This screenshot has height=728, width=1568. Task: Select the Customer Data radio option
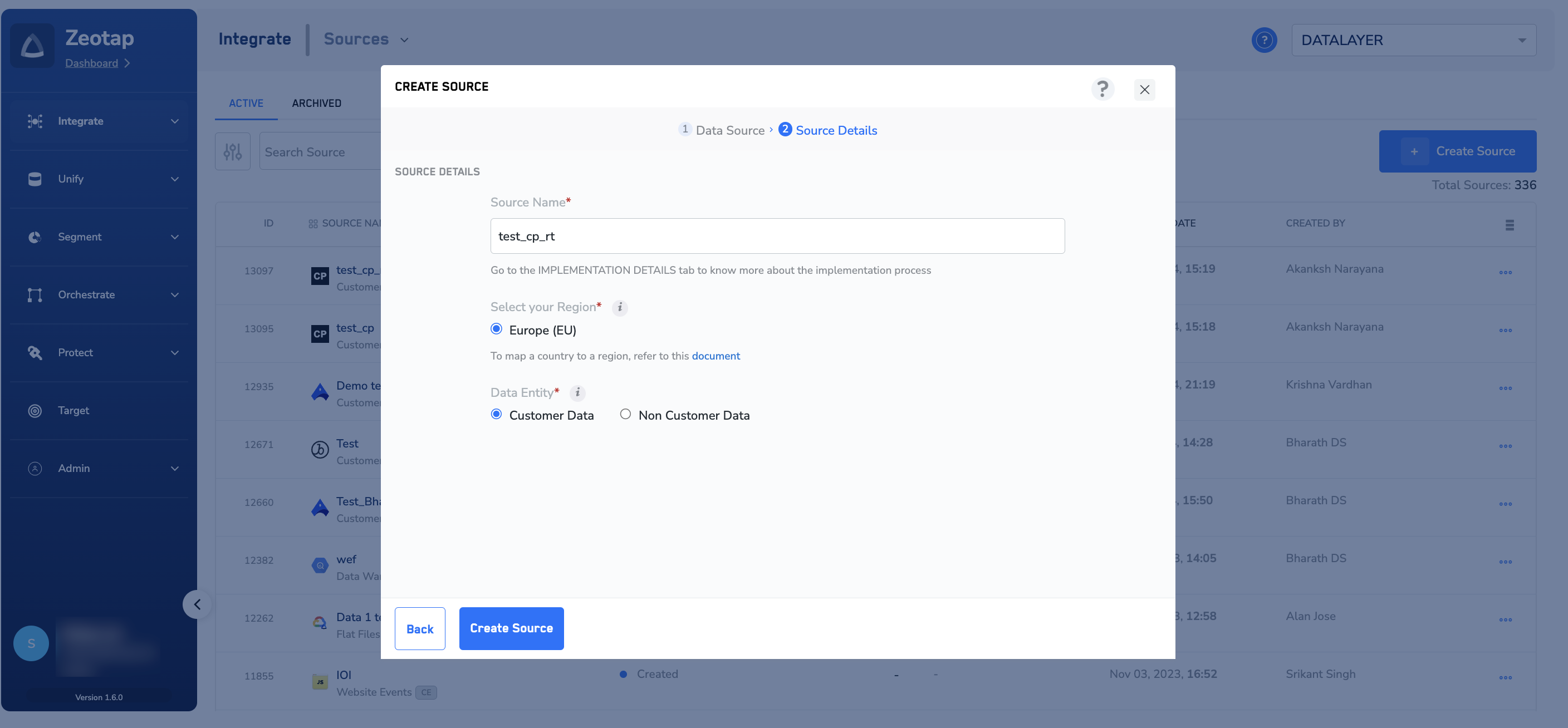click(496, 414)
